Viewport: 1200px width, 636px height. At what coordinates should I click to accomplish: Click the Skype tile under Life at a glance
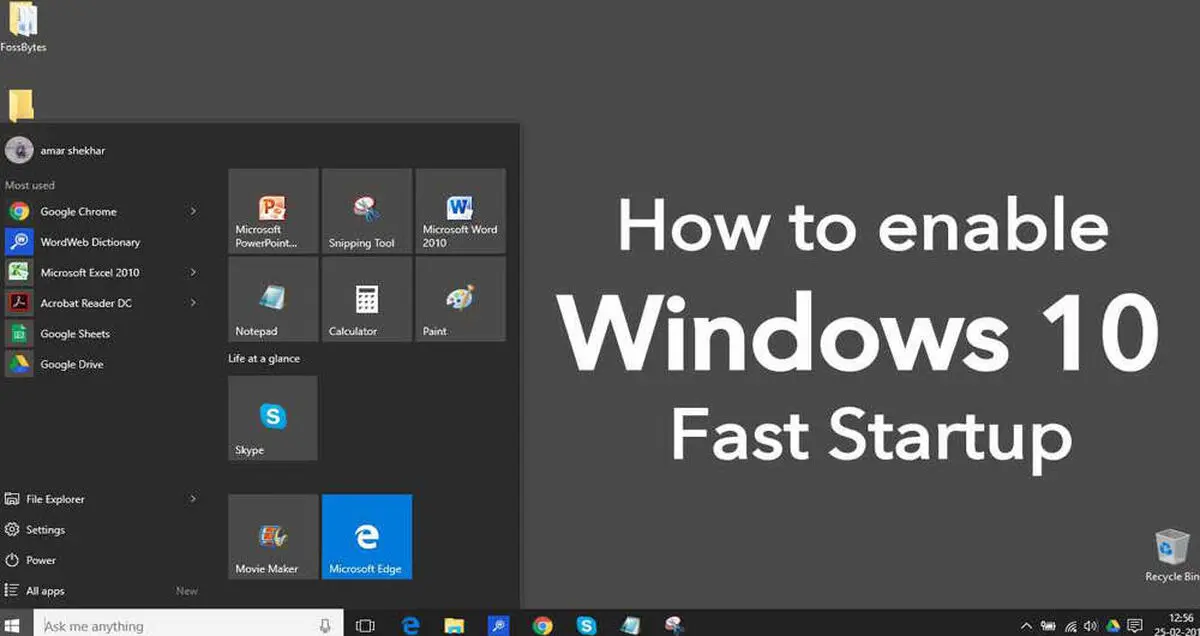[x=273, y=418]
